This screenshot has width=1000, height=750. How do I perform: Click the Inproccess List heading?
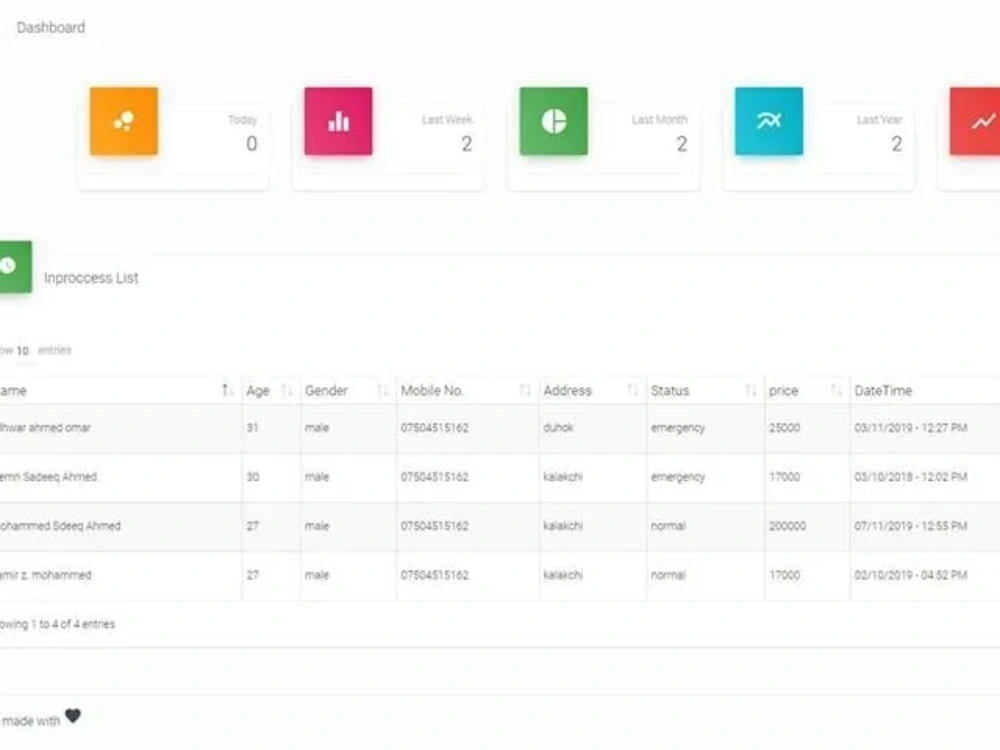point(91,278)
